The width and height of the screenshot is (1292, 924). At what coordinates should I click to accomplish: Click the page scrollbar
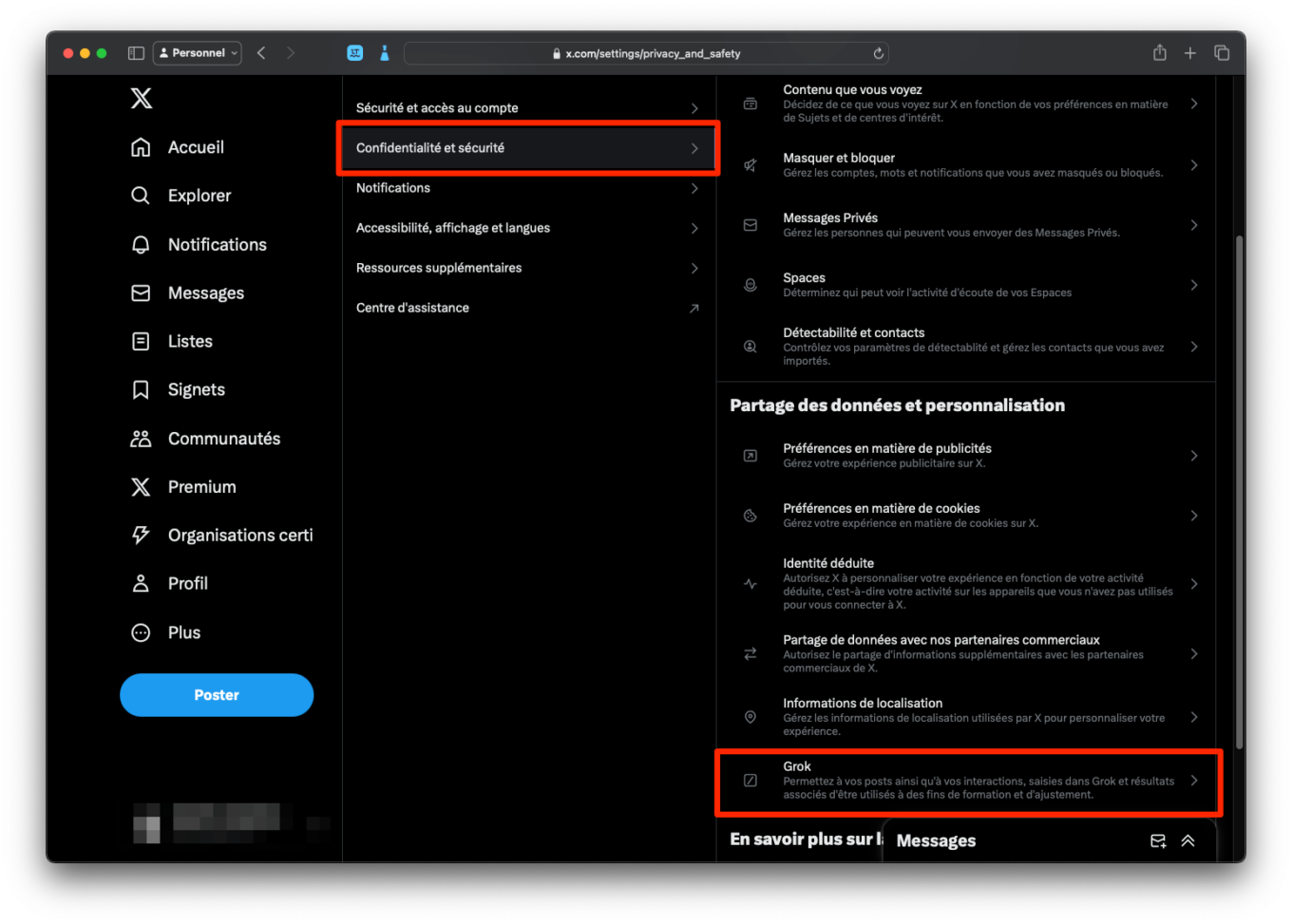tap(1239, 492)
